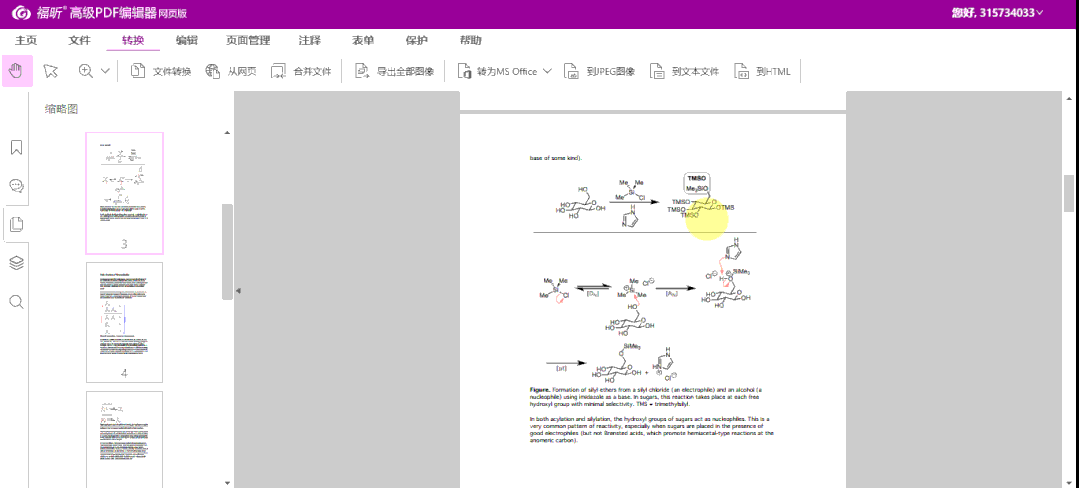This screenshot has height=488, width=1079.
Task: Open the bookmarks sidebar panel
Action: pyautogui.click(x=16, y=148)
